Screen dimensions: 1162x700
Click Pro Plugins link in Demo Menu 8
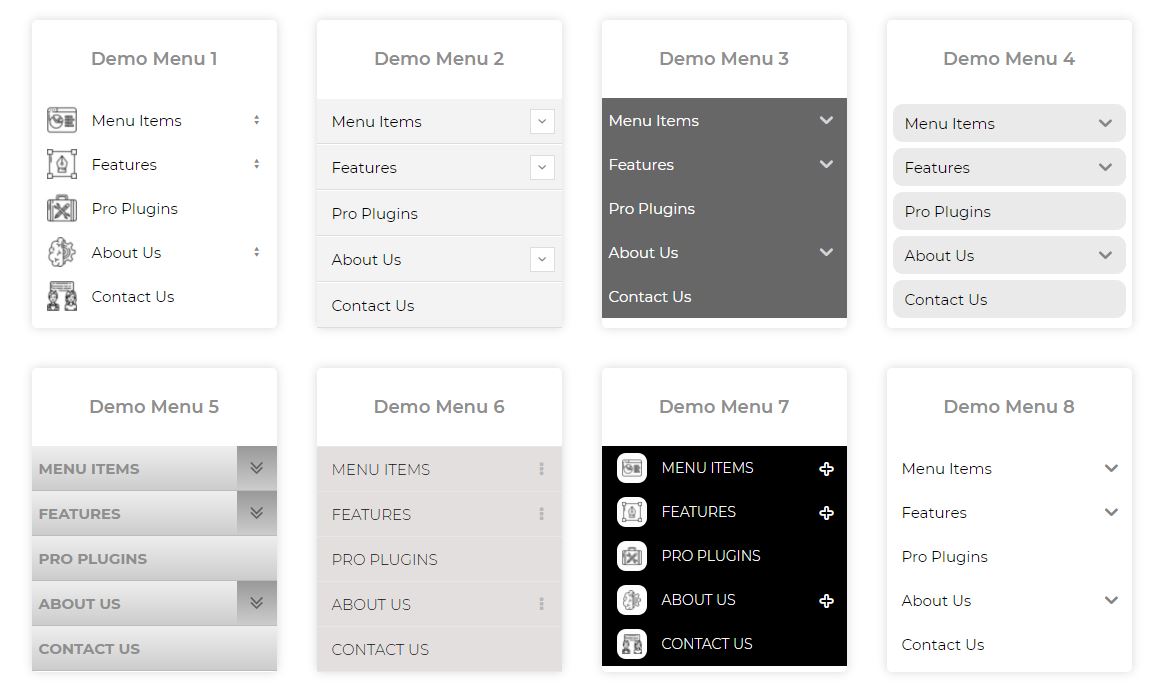tap(944, 556)
